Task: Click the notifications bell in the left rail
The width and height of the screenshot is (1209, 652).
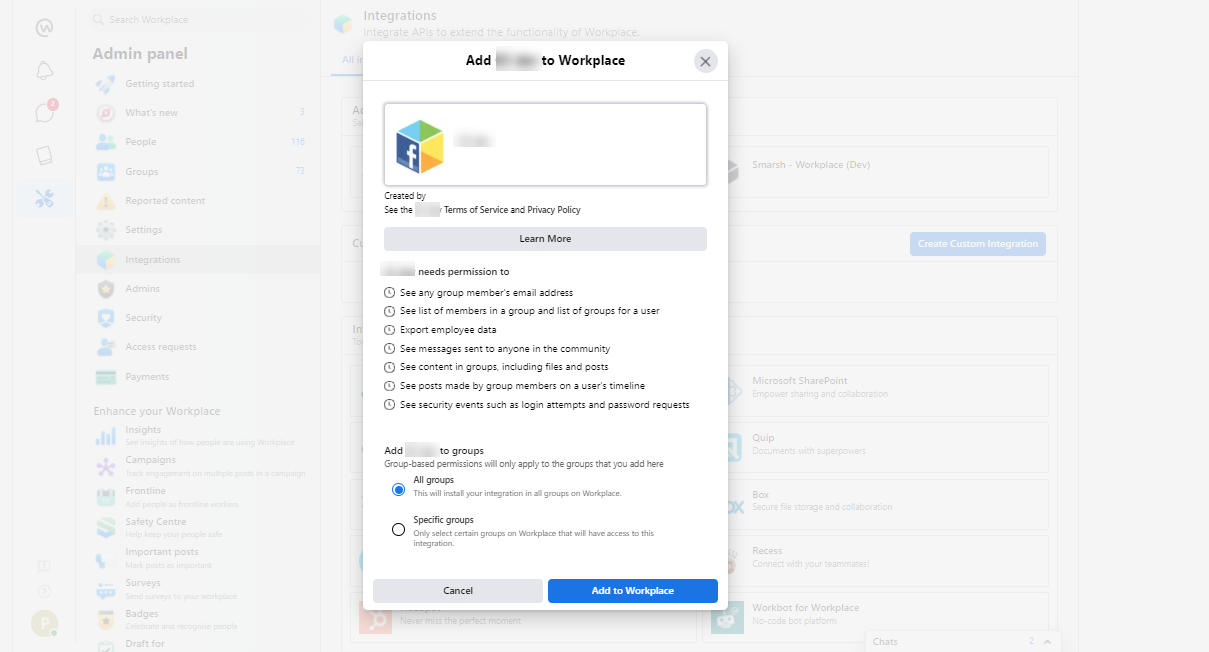Action: [44, 70]
